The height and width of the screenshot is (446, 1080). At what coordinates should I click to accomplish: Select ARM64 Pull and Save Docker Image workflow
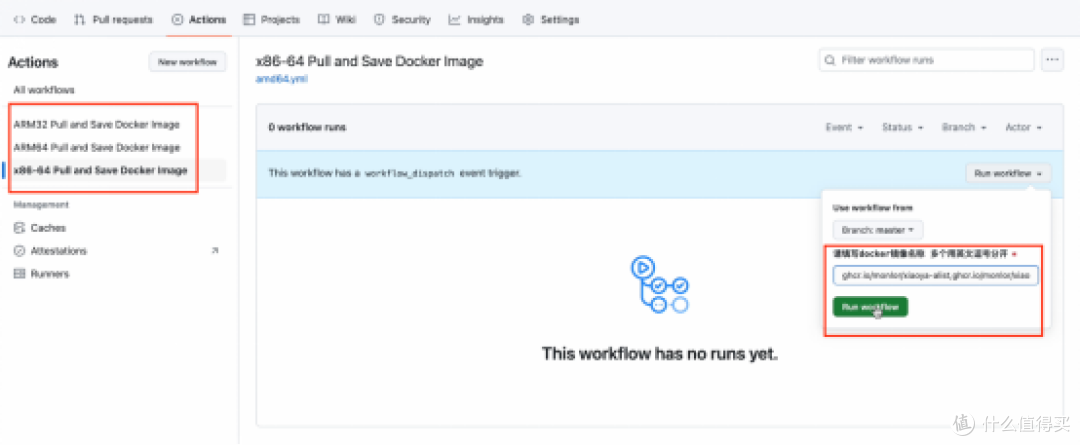tap(96, 147)
